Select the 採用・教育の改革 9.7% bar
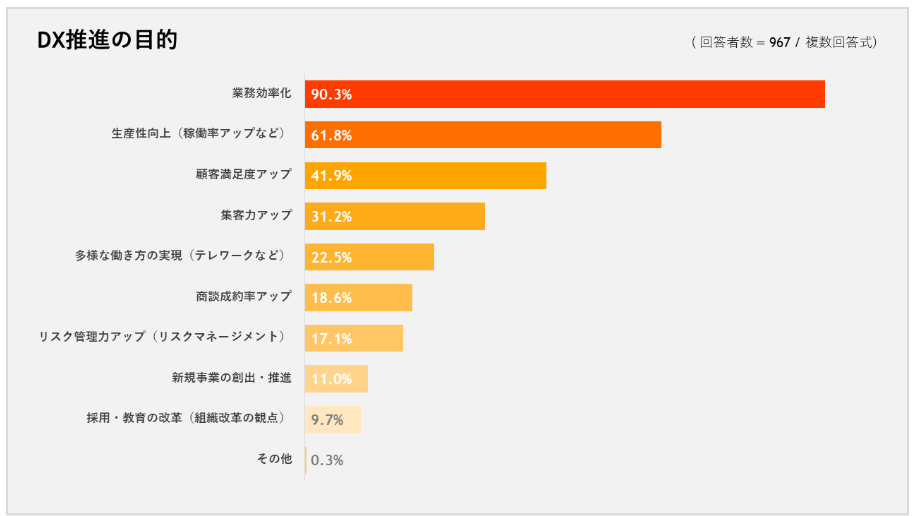 tap(333, 419)
